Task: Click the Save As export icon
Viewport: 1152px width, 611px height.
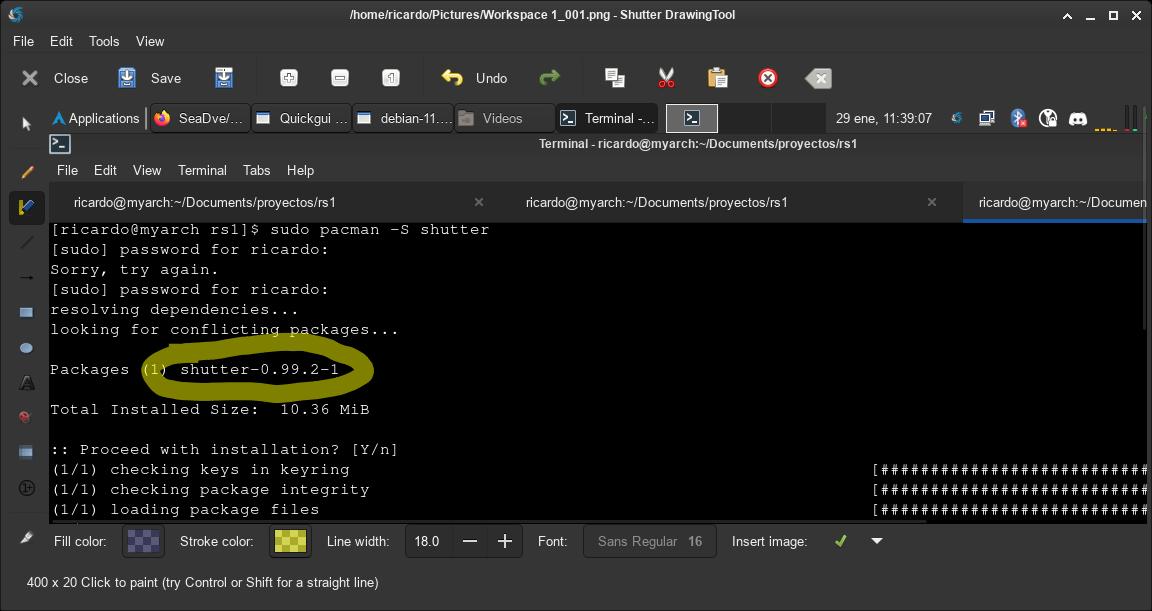Action: 224,78
